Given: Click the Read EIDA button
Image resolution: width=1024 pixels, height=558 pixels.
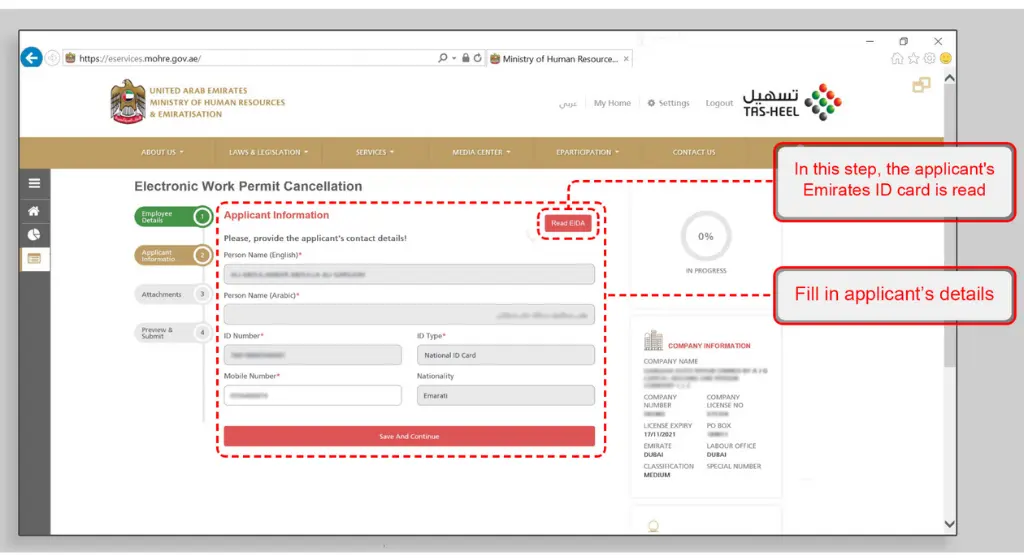Looking at the screenshot, I should 568,223.
